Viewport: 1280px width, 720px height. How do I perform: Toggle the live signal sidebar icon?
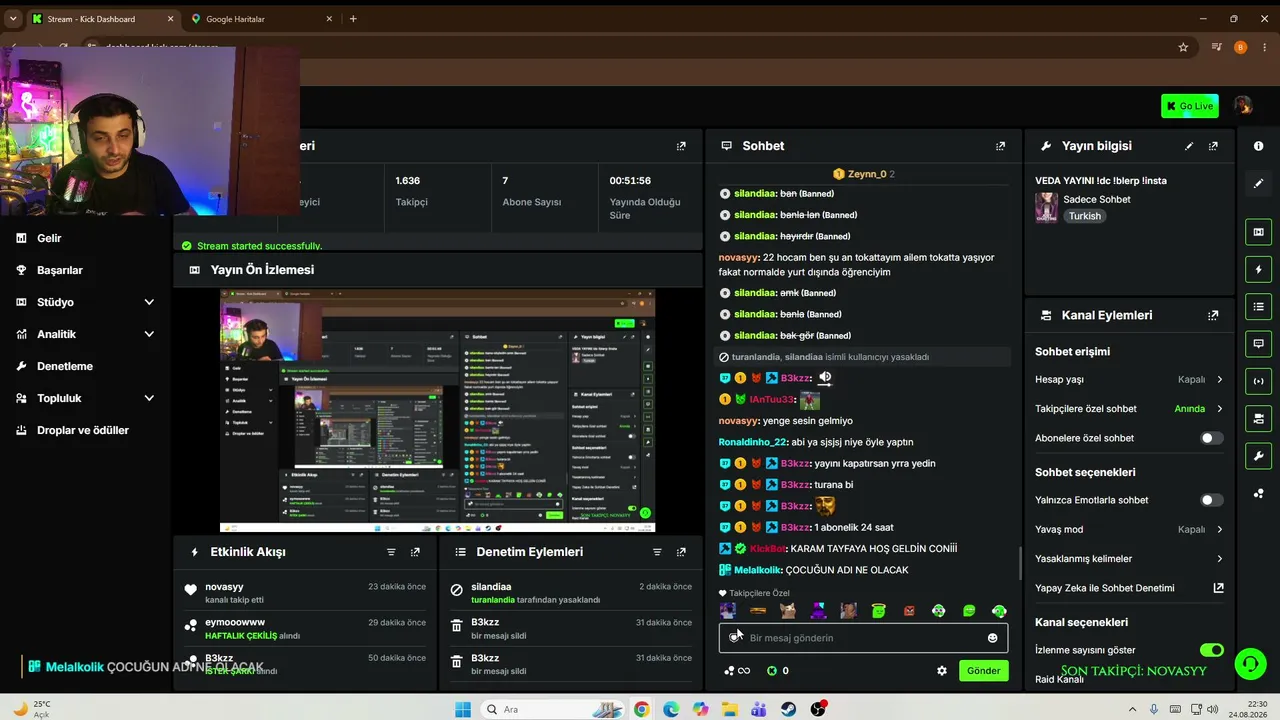point(1259,380)
